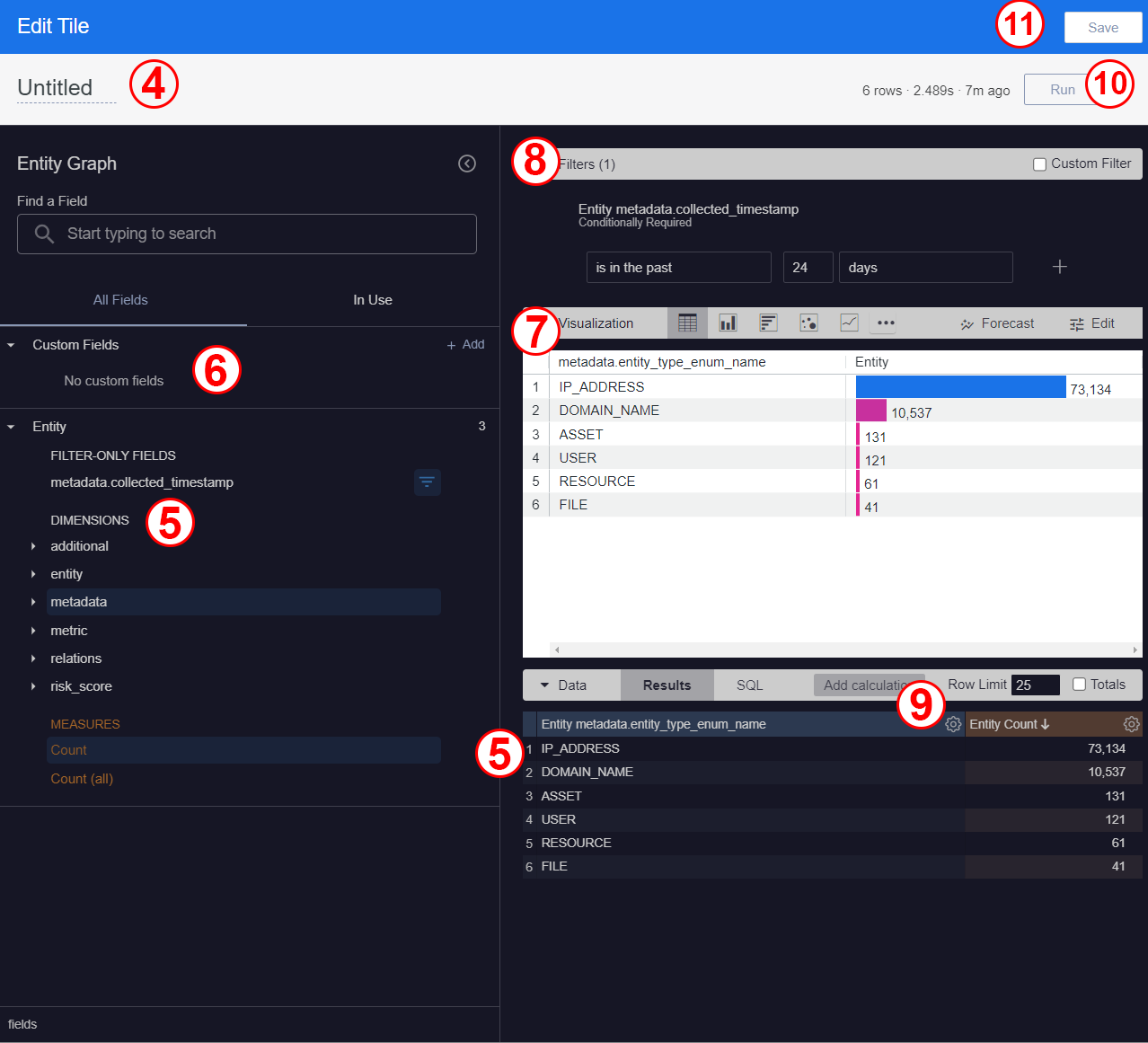Screen dimensions: 1148x1043
Task: Expand the metadata dimension group
Action: (x=31, y=602)
